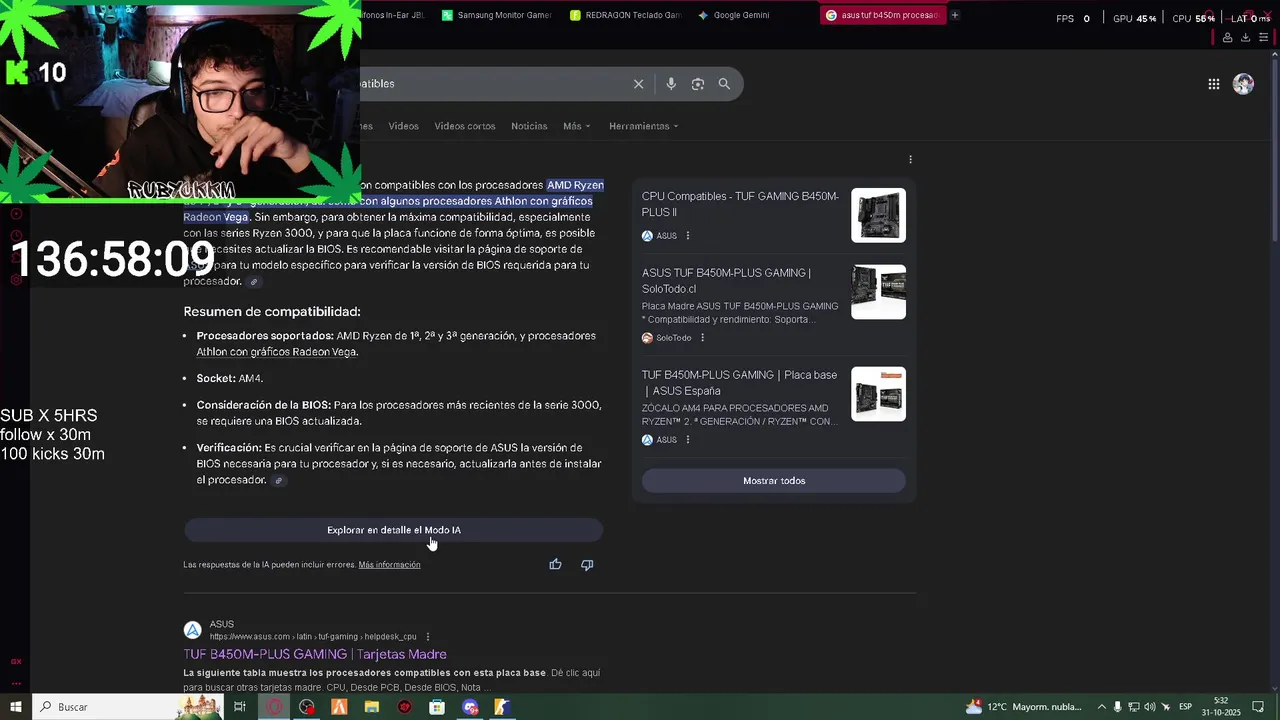This screenshot has height=720, width=1280.
Task: Click into the Google search input field
Action: [x=490, y=84]
